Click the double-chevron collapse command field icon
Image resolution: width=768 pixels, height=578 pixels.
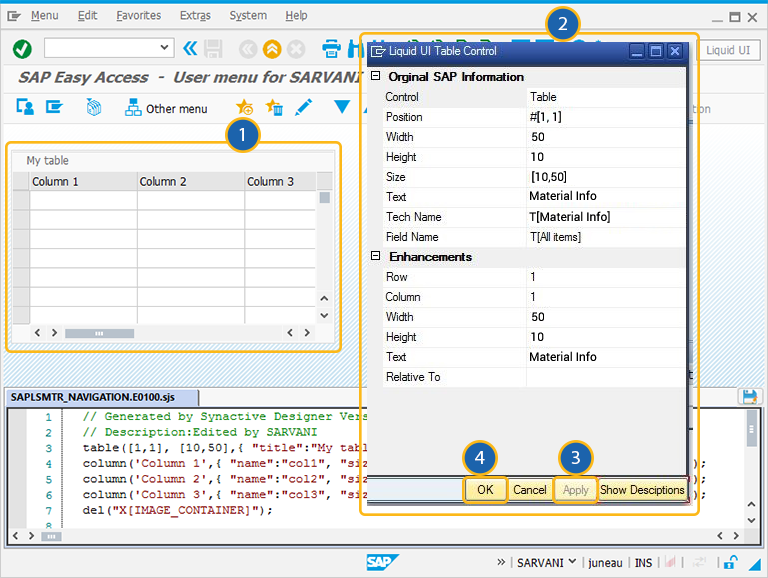[x=190, y=48]
